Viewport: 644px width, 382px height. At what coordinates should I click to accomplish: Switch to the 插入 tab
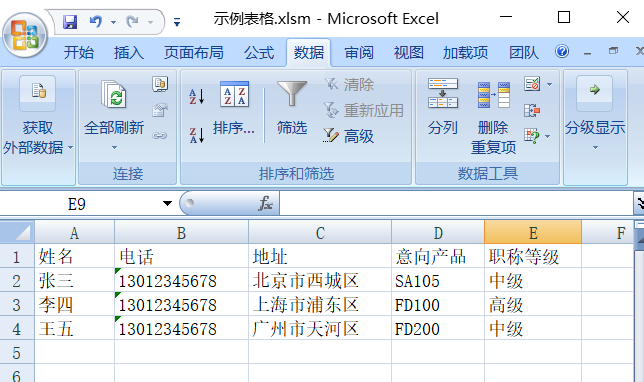click(x=129, y=53)
